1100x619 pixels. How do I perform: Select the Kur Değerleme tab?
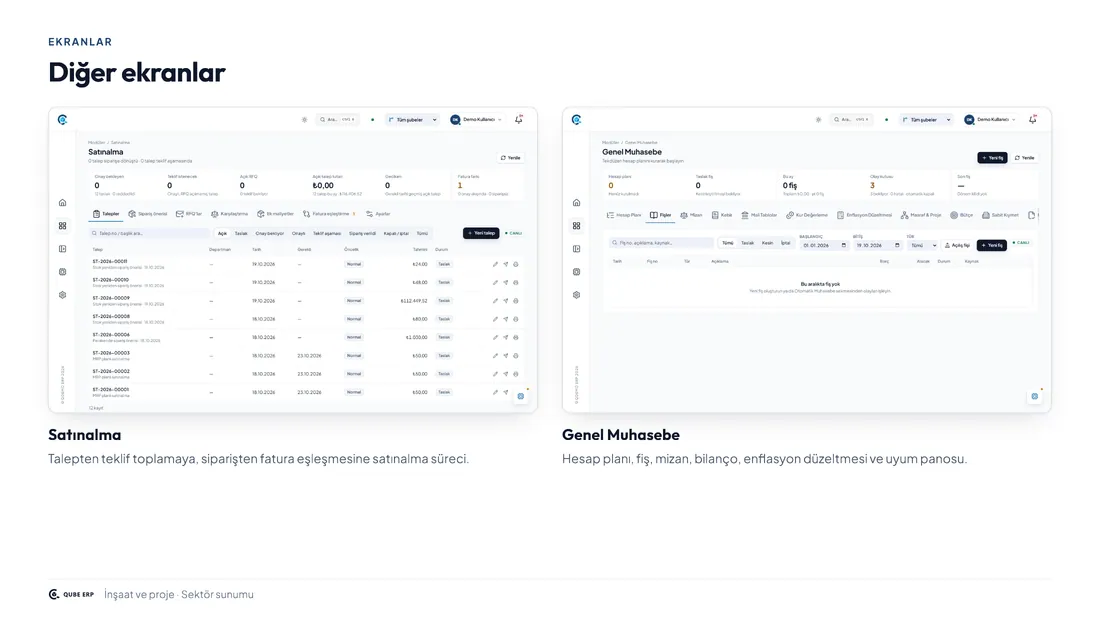pyautogui.click(x=807, y=215)
